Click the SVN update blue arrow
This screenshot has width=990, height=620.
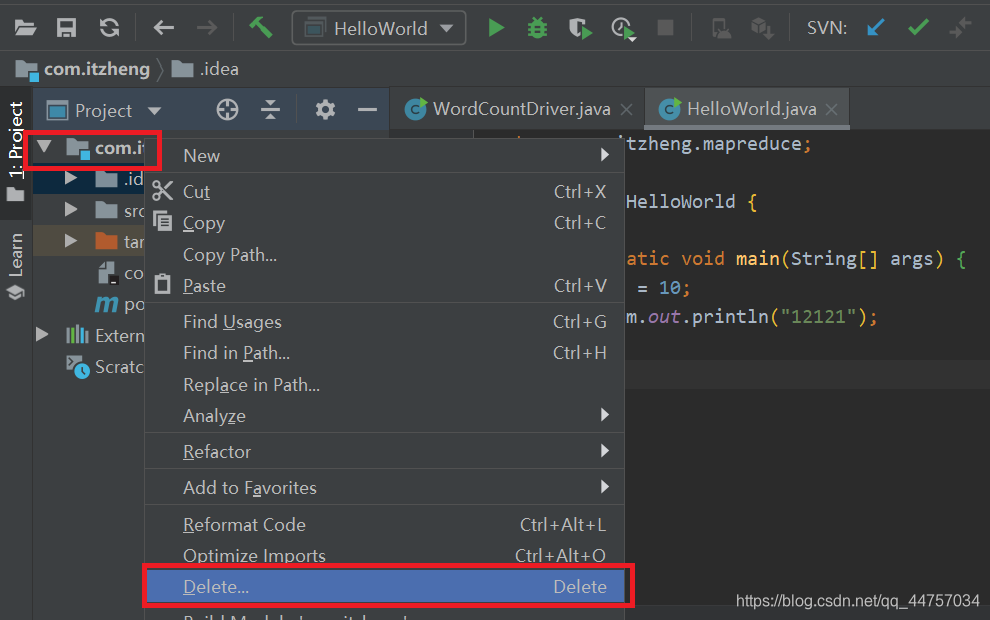click(876, 28)
